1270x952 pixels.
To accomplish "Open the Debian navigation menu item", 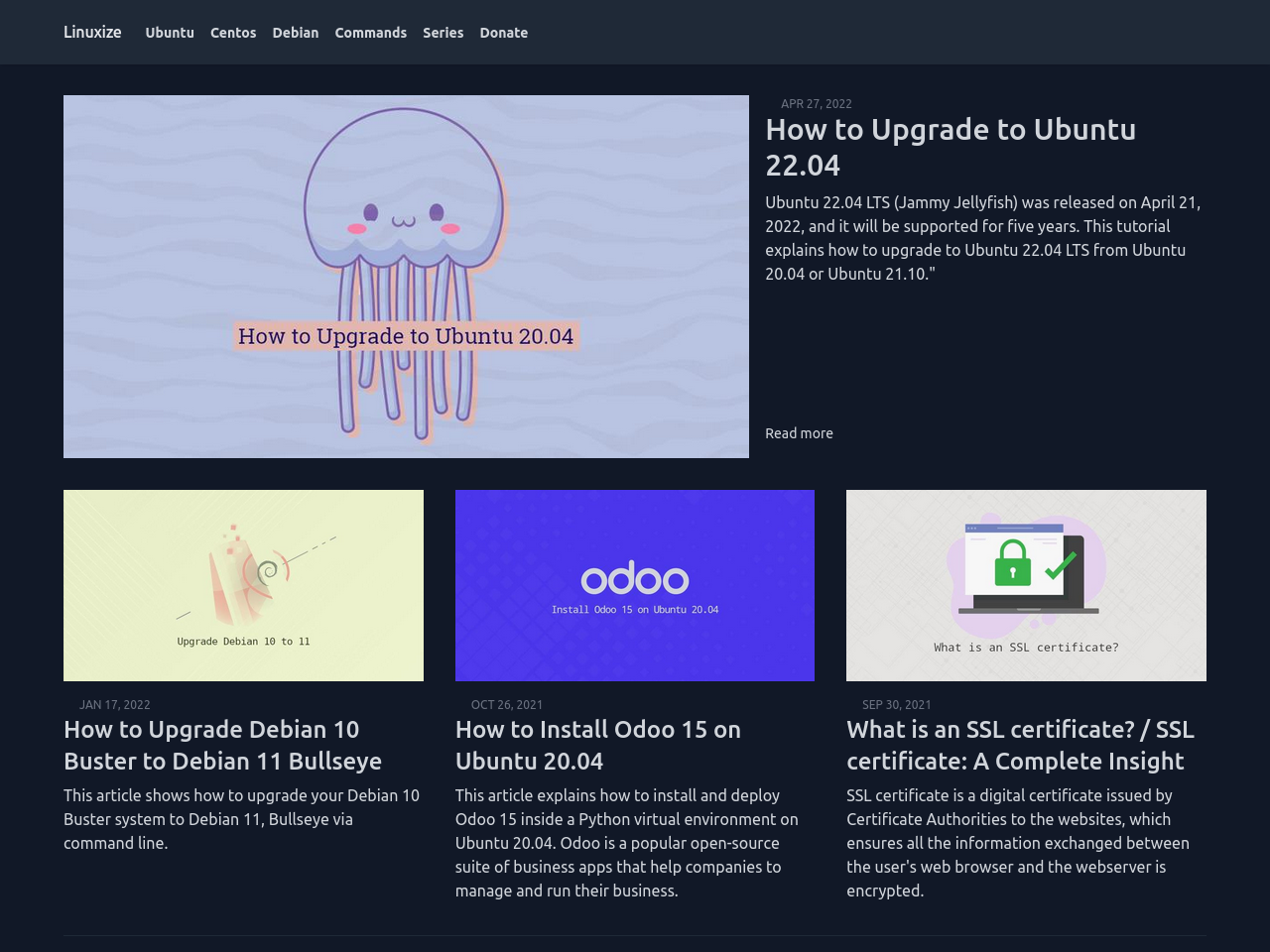I will (296, 33).
